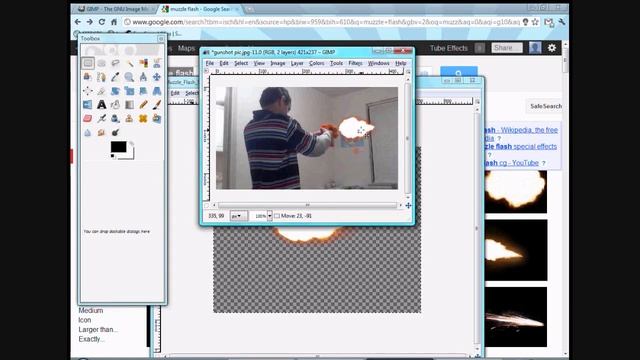This screenshot has width=640, height=360.
Task: Open Edit menu in background GIMP window
Action: click(x=175, y=93)
